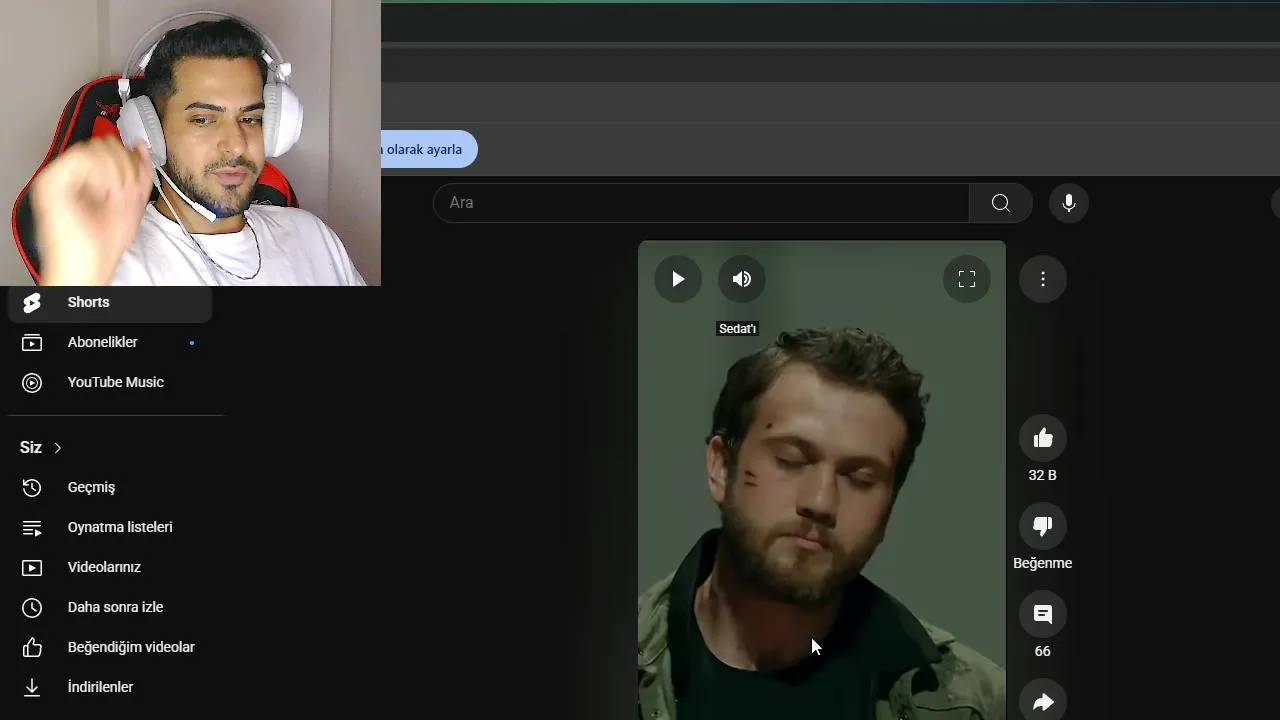Click the 66 comment count
1280x720 pixels.
[1043, 651]
